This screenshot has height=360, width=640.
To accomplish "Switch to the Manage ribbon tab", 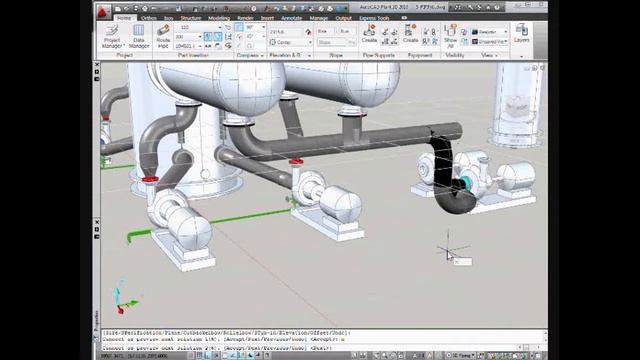I will pos(318,18).
